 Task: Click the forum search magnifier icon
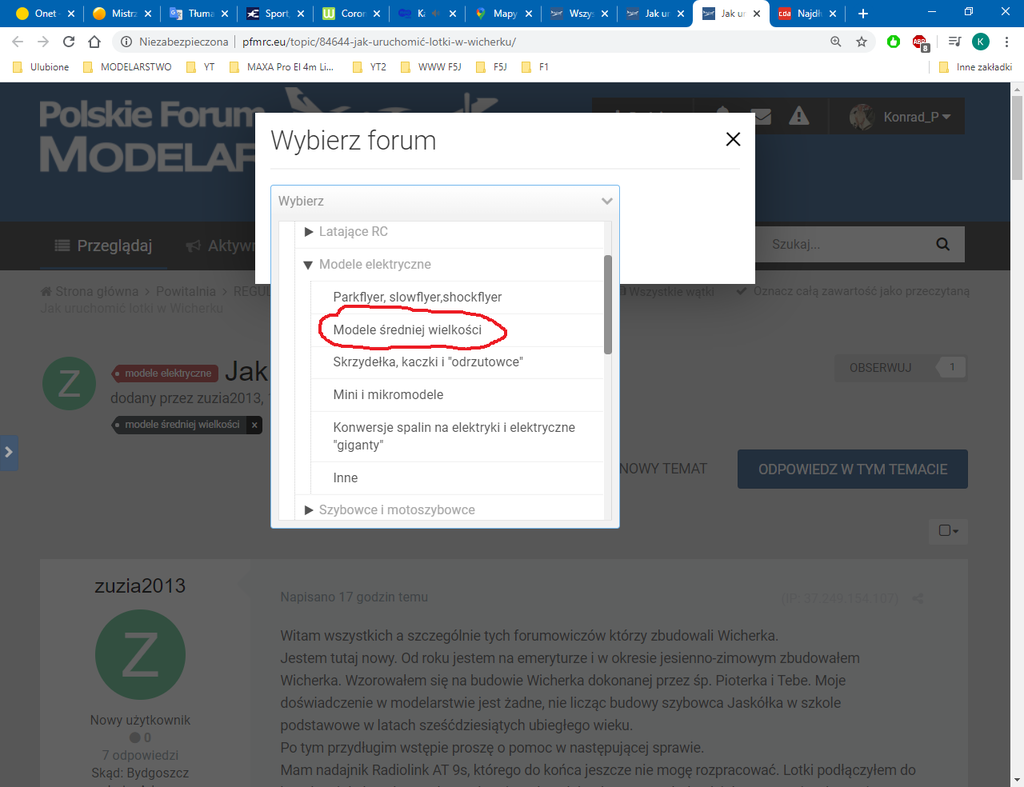click(x=942, y=244)
